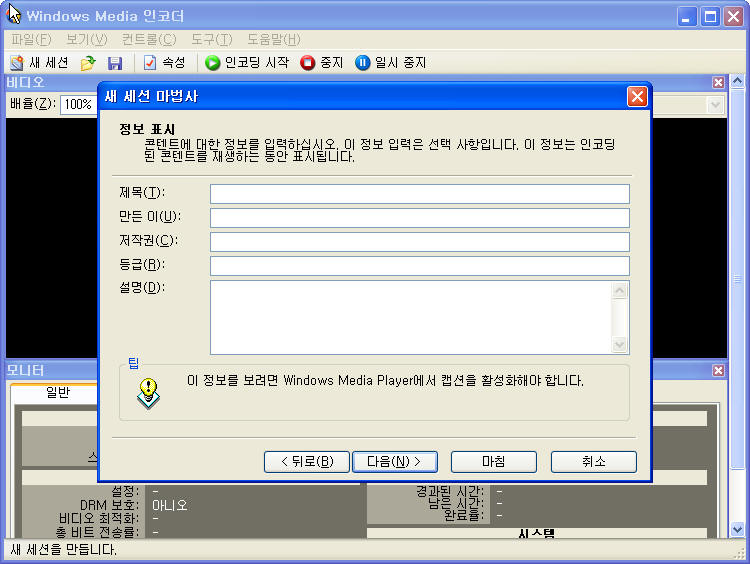Focus the Rating (등급) input field
This screenshot has height=564, width=750.
tap(419, 266)
